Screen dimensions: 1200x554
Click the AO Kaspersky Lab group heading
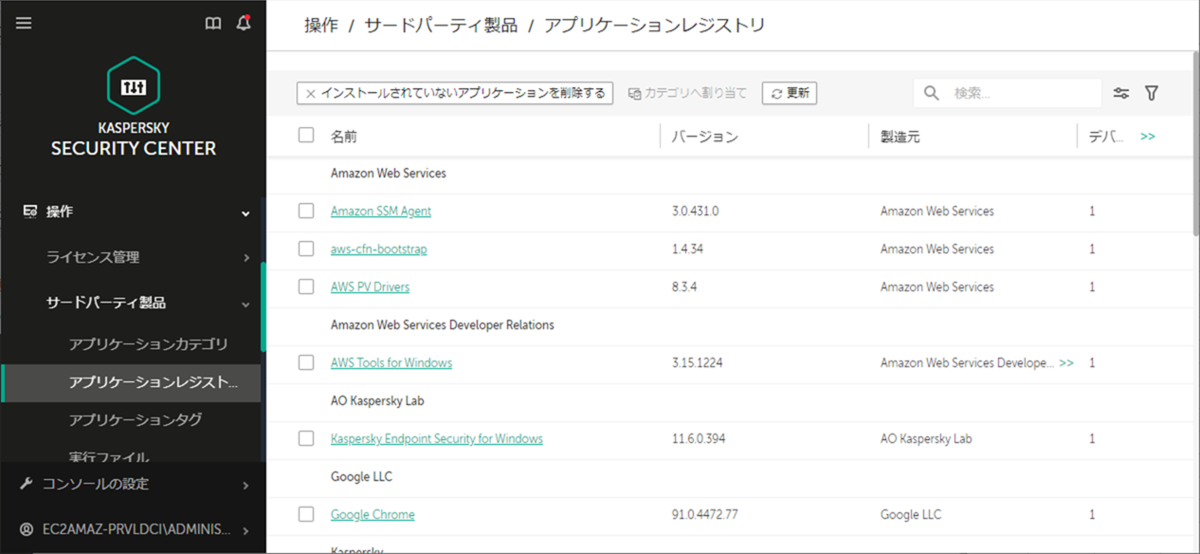(x=377, y=400)
